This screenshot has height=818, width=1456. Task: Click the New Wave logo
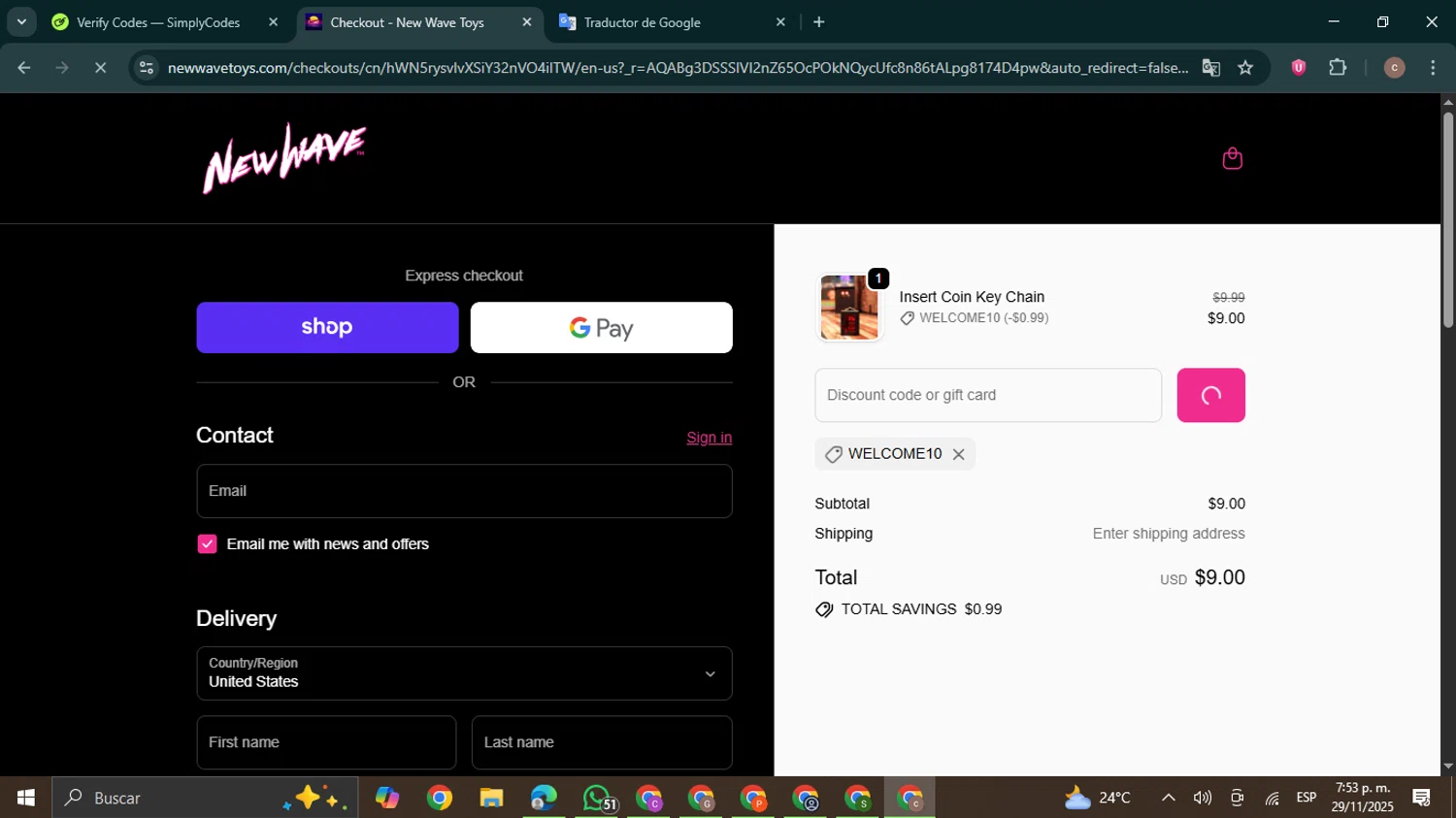pyautogui.click(x=284, y=158)
